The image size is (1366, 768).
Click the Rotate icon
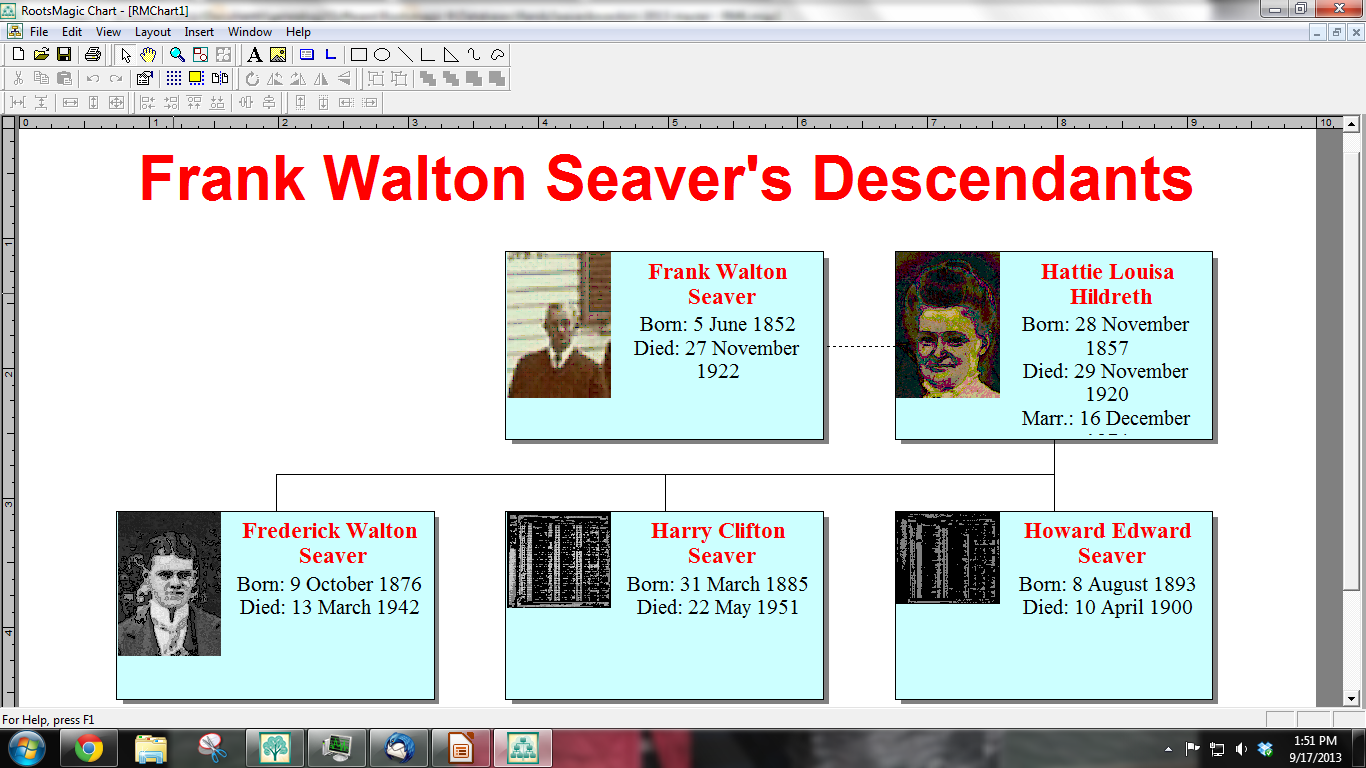click(252, 77)
